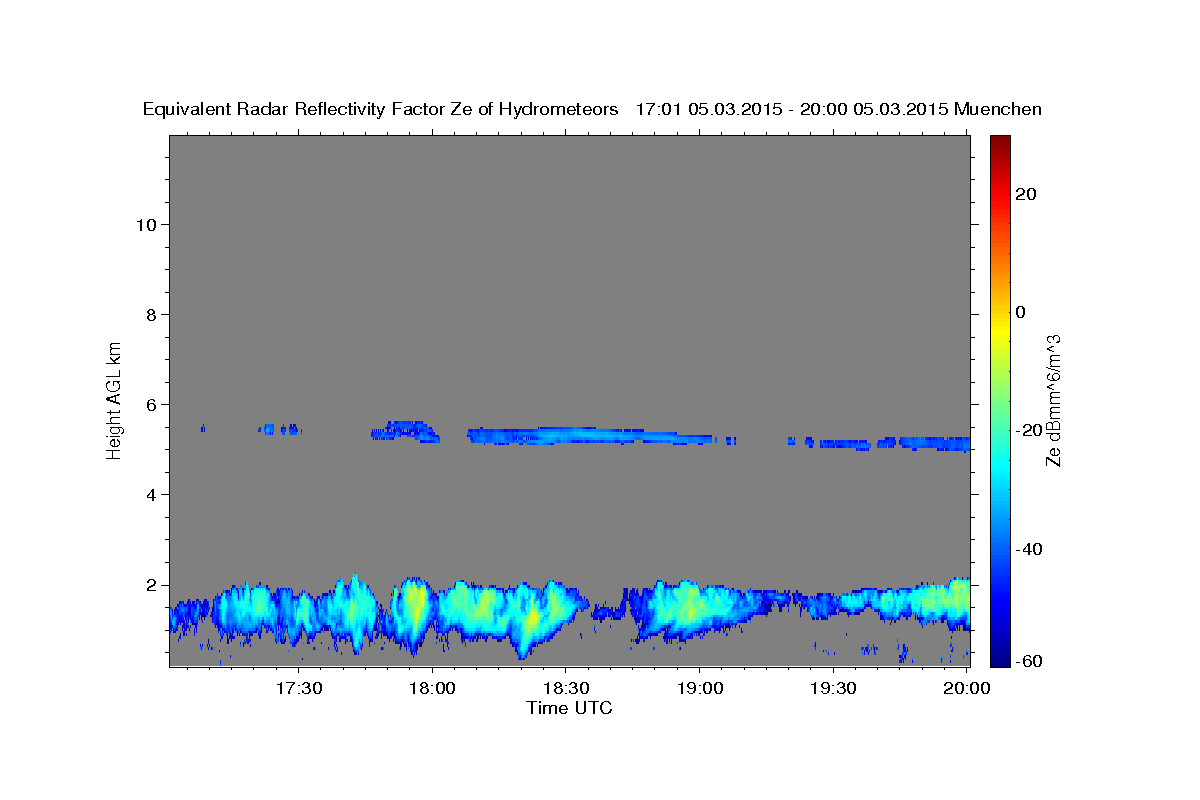The image size is (1200, 800).
Task: Click the height axis label '6'
Action: click(152, 405)
